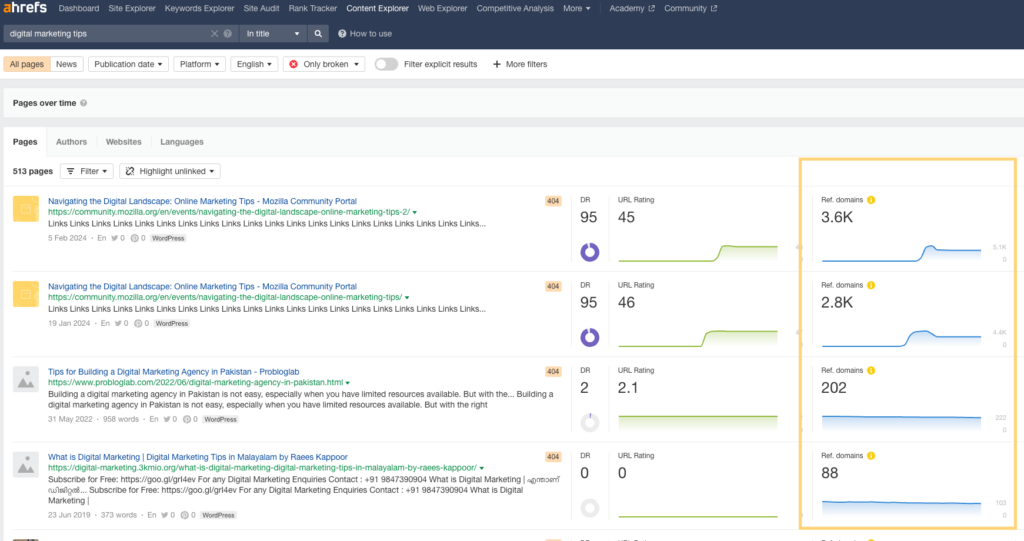Screen dimensions: 1024x541
Task: Clear the search query with the X icon
Action: pyautogui.click(x=214, y=33)
